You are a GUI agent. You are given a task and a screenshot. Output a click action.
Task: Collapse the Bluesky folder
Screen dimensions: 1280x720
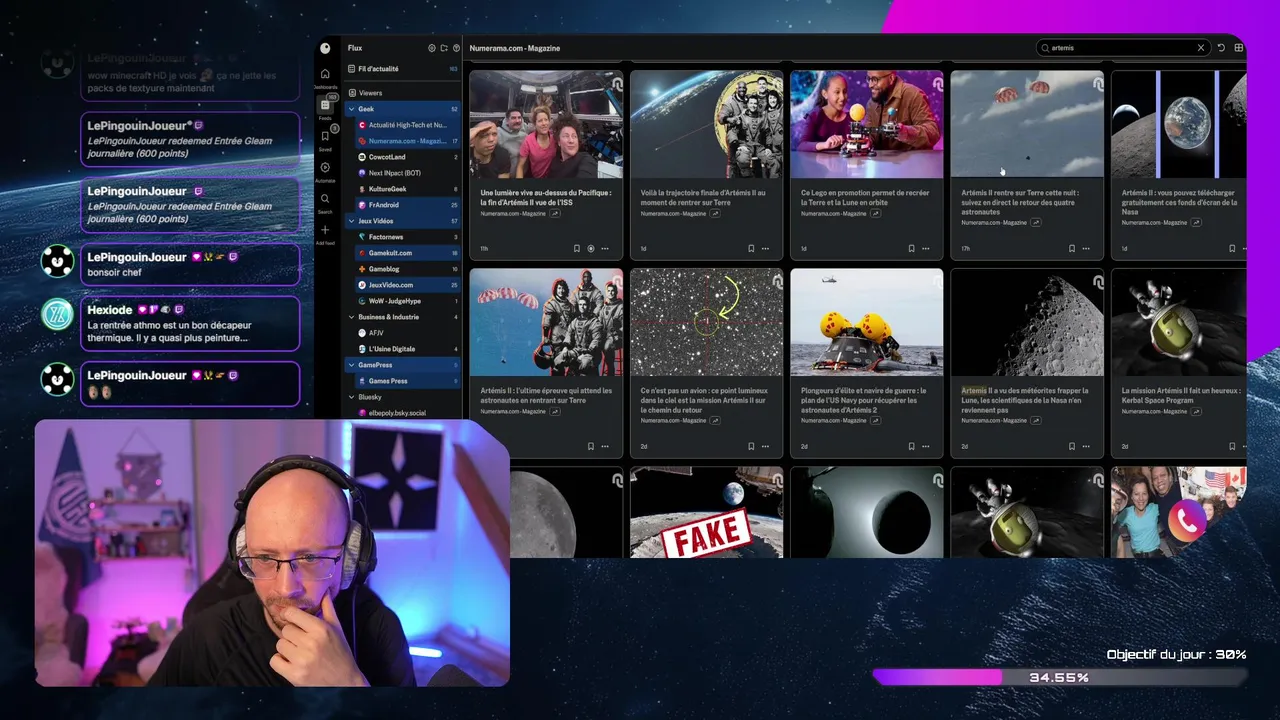352,397
